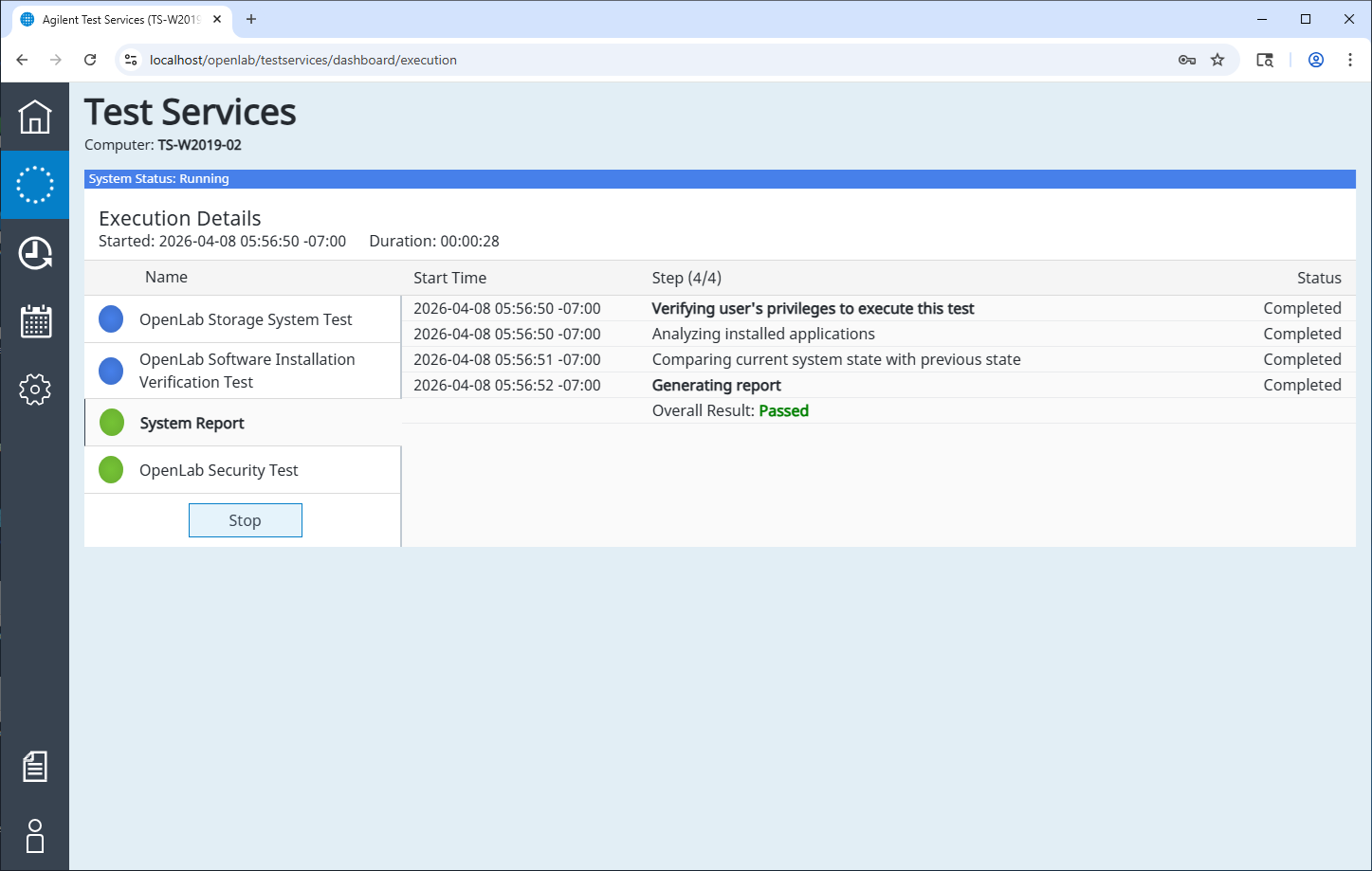Click the blue status dot for Storage System Test
This screenshot has width=1372, height=871.
(x=111, y=319)
